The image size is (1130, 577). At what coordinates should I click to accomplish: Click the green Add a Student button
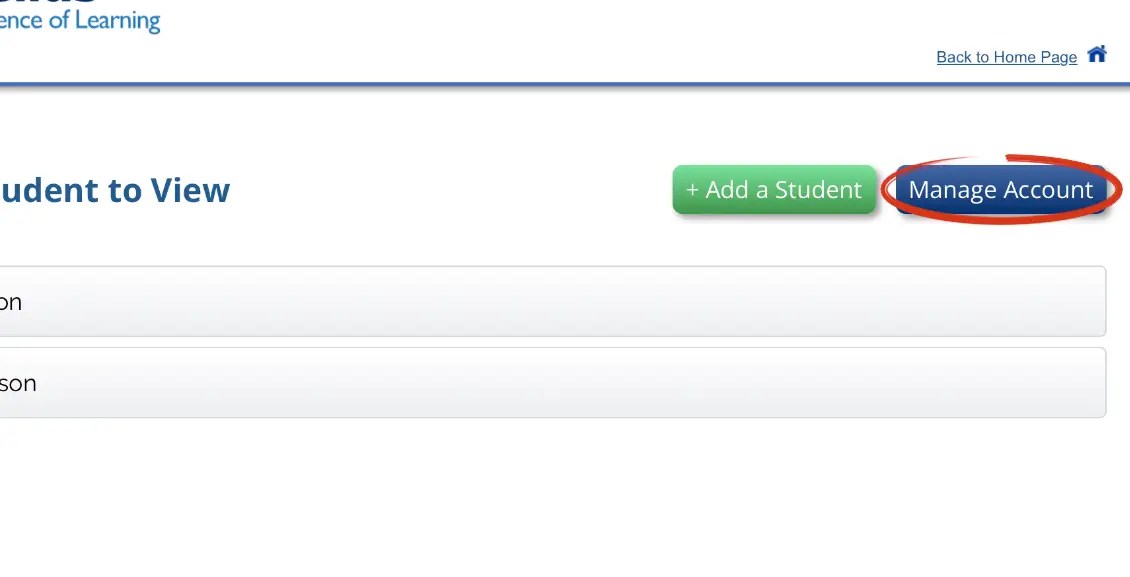pos(775,189)
